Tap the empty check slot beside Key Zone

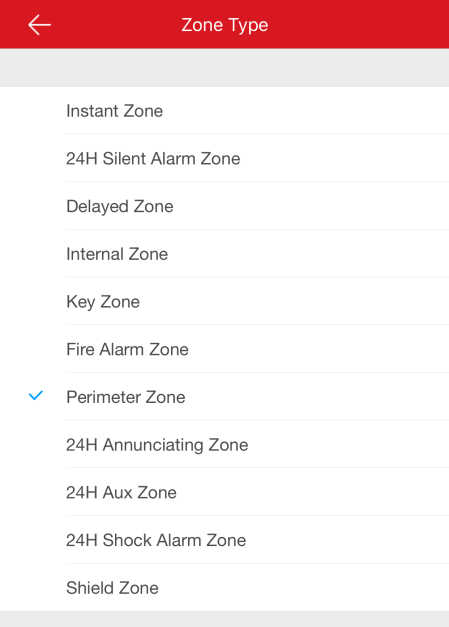click(x=36, y=301)
